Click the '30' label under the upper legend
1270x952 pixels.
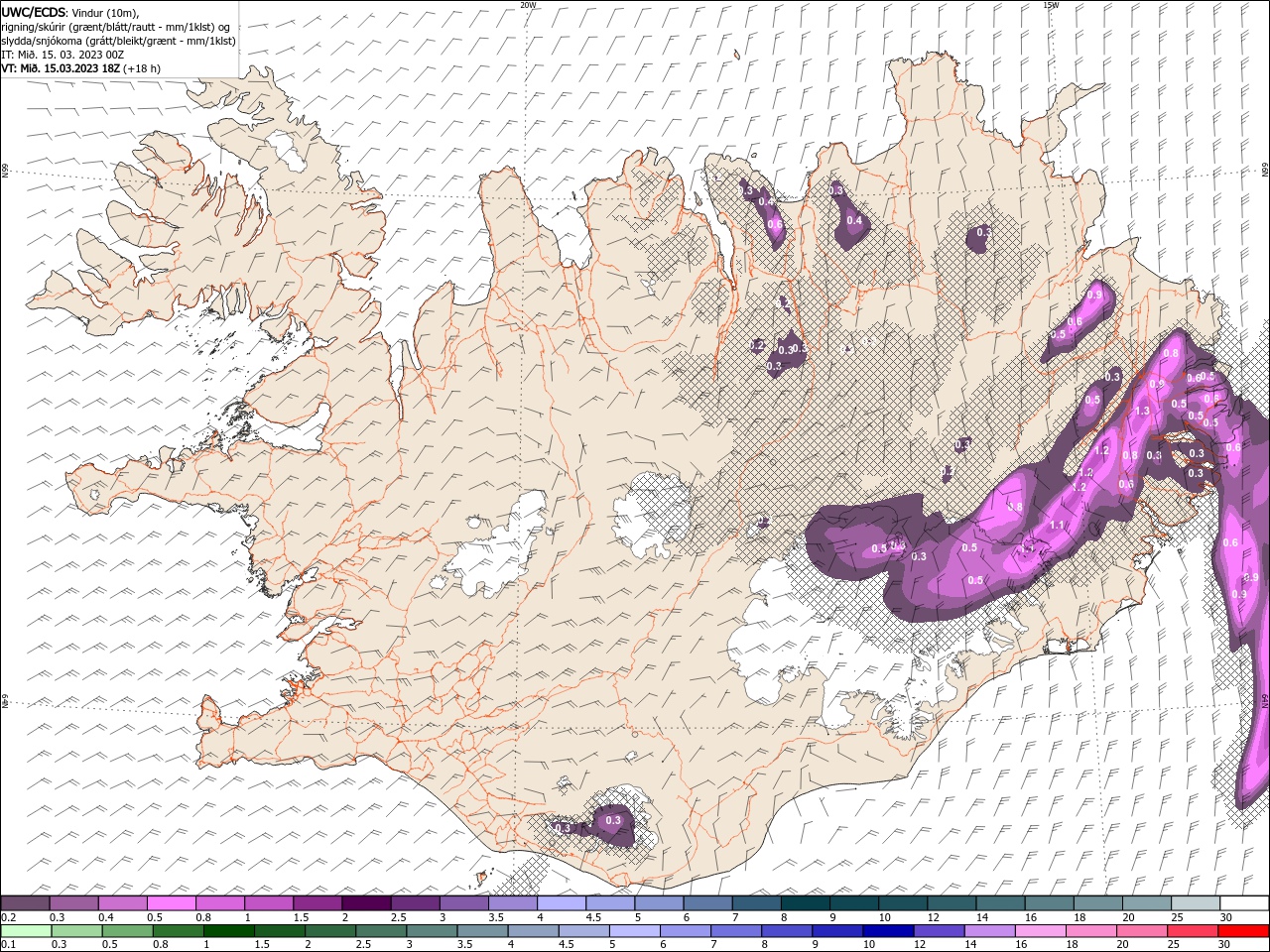coord(1225,917)
